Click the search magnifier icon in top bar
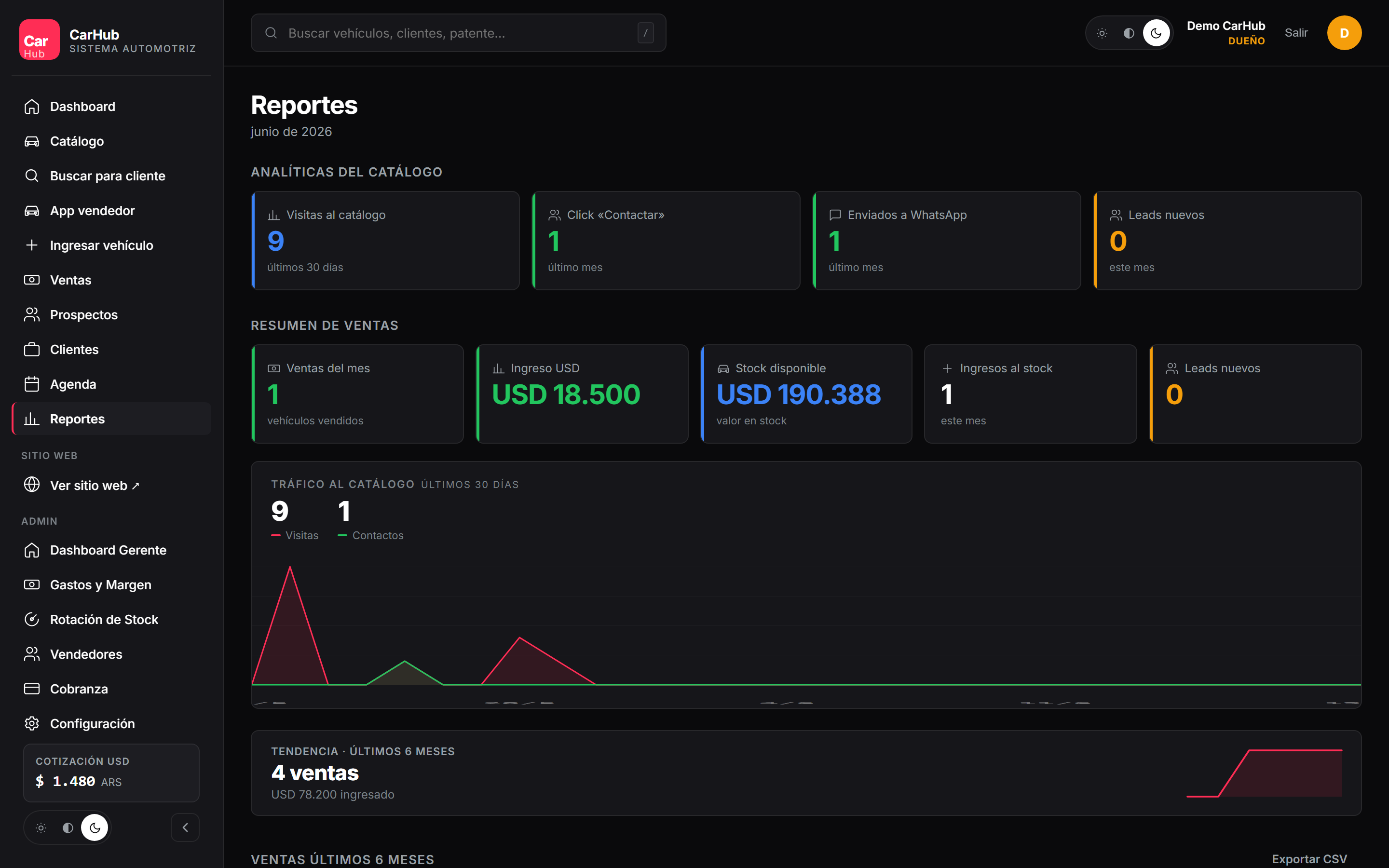Screen dimensions: 1389x868 click(x=271, y=33)
